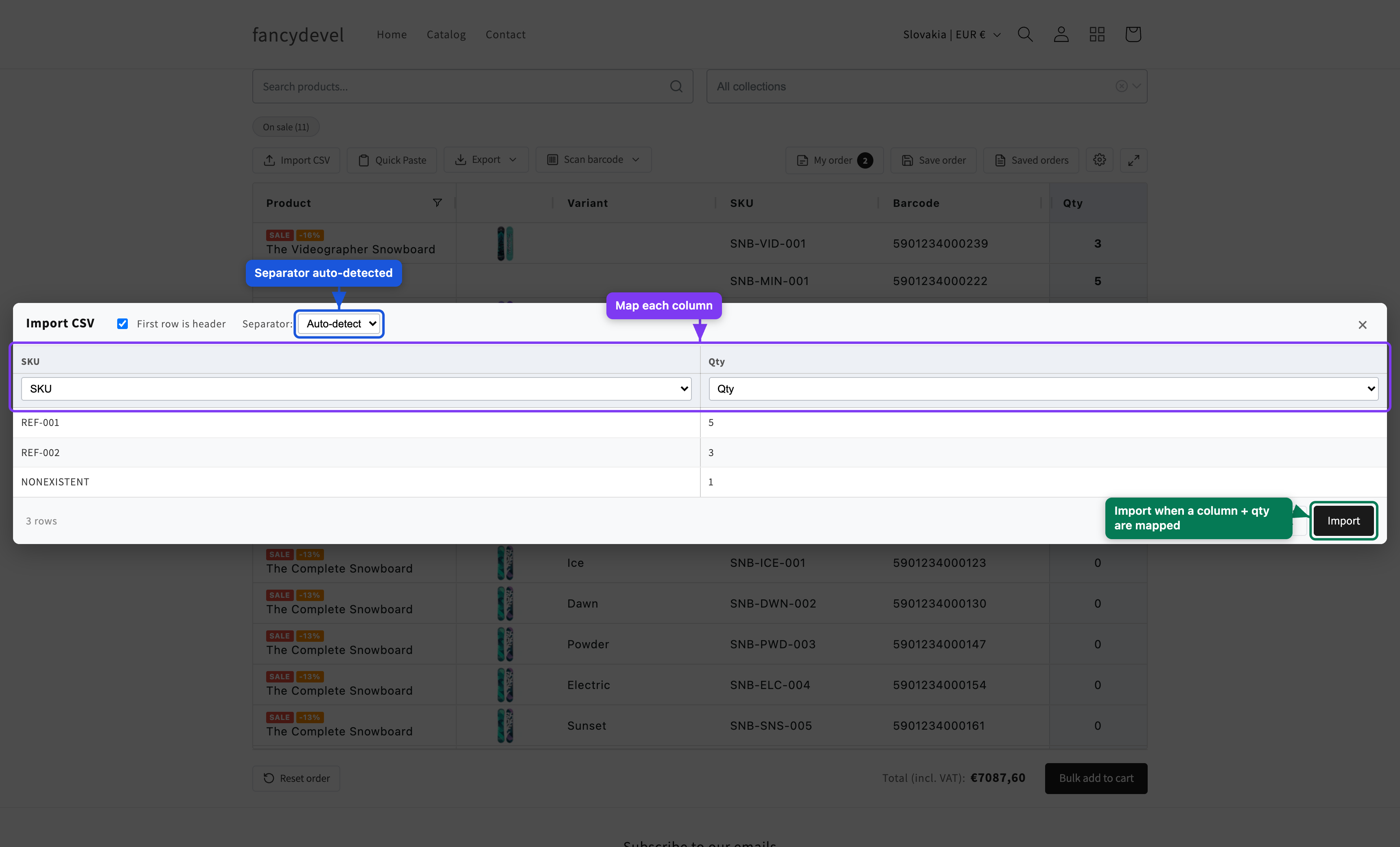The height and width of the screenshot is (847, 1400).
Task: Clear the All collections filter icon
Action: point(1121,86)
